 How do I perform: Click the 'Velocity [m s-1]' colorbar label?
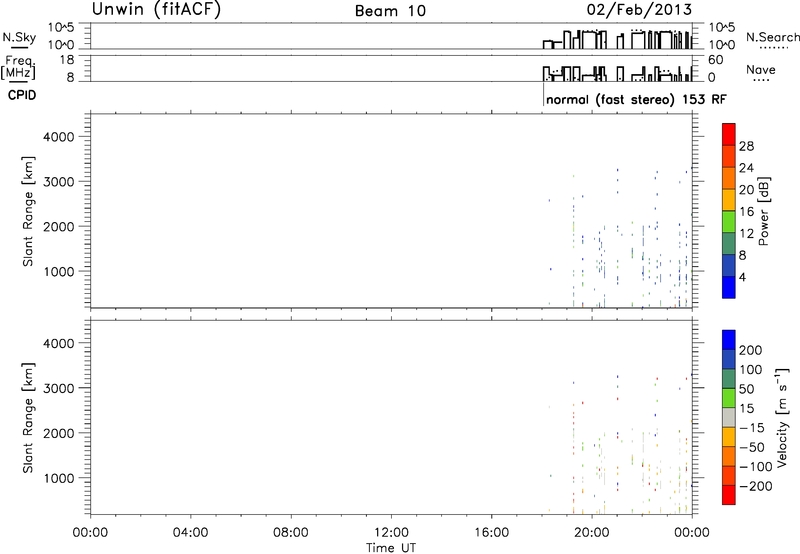(x=782, y=417)
